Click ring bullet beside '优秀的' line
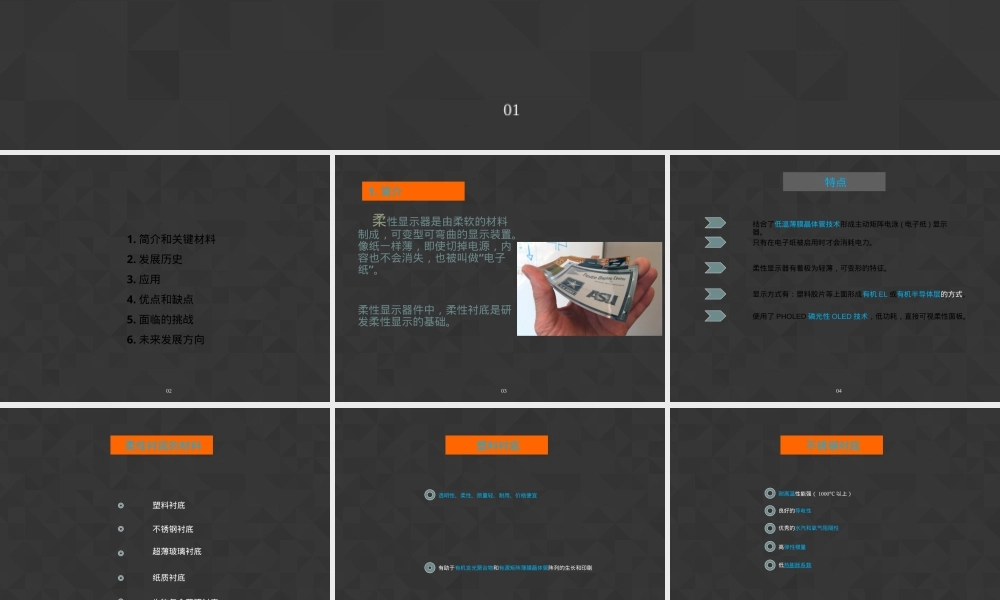1000x600 pixels. 770,528
